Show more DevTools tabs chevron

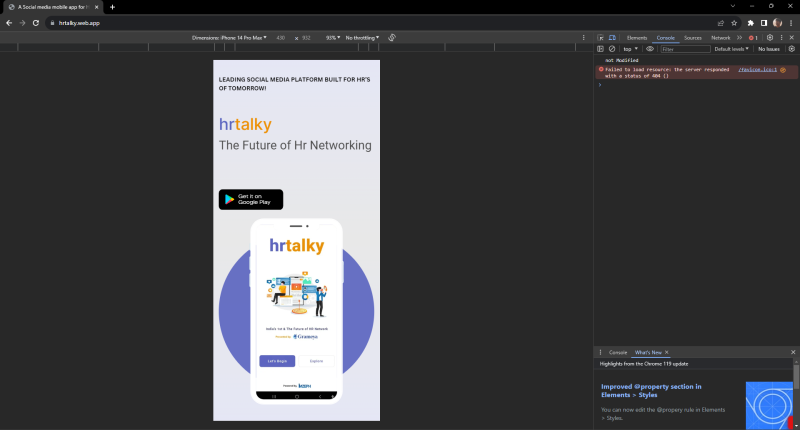click(739, 38)
